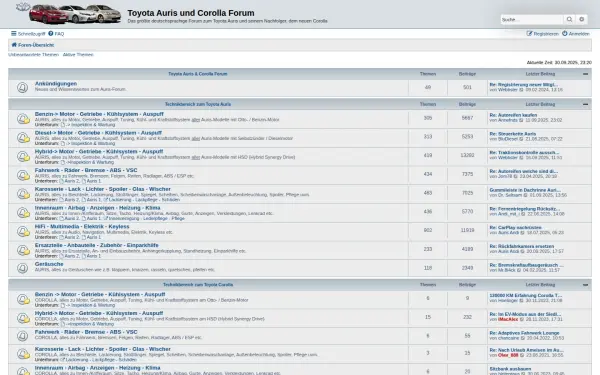
Task: Collapse the Toyota Auris & Corolla Forum category
Action: (585, 74)
